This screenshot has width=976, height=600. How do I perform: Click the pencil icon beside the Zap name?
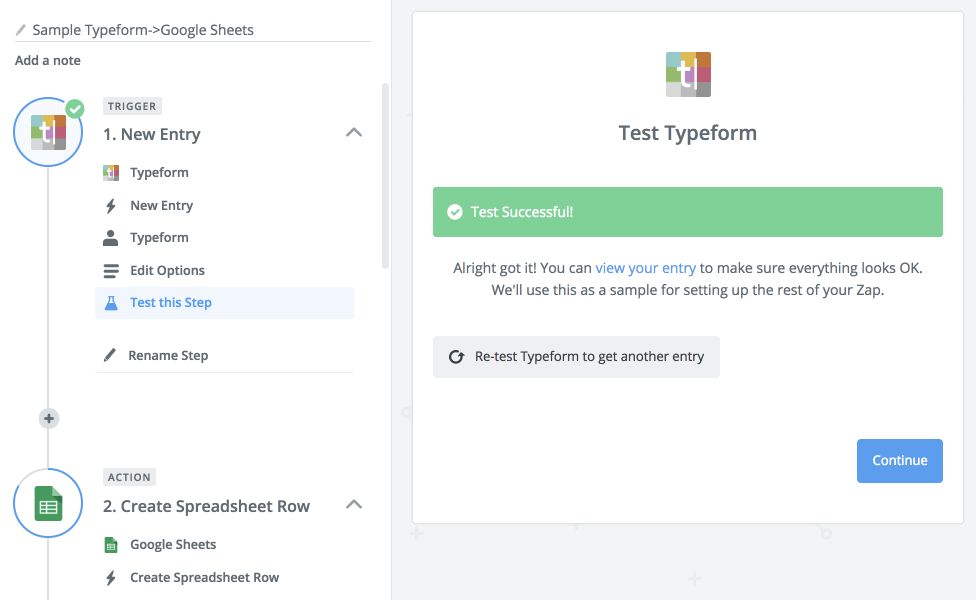21,30
